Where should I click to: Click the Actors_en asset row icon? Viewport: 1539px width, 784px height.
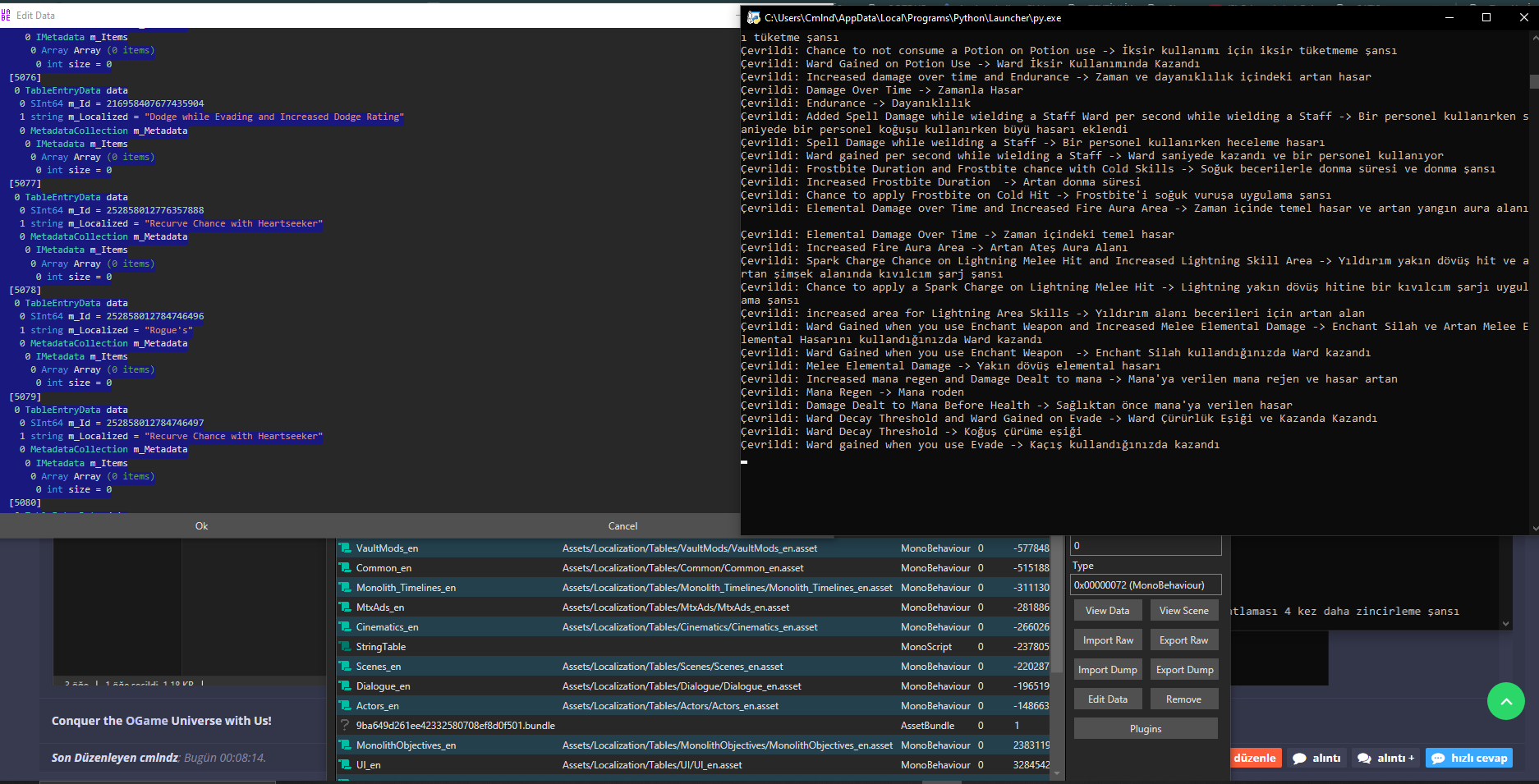[345, 706]
